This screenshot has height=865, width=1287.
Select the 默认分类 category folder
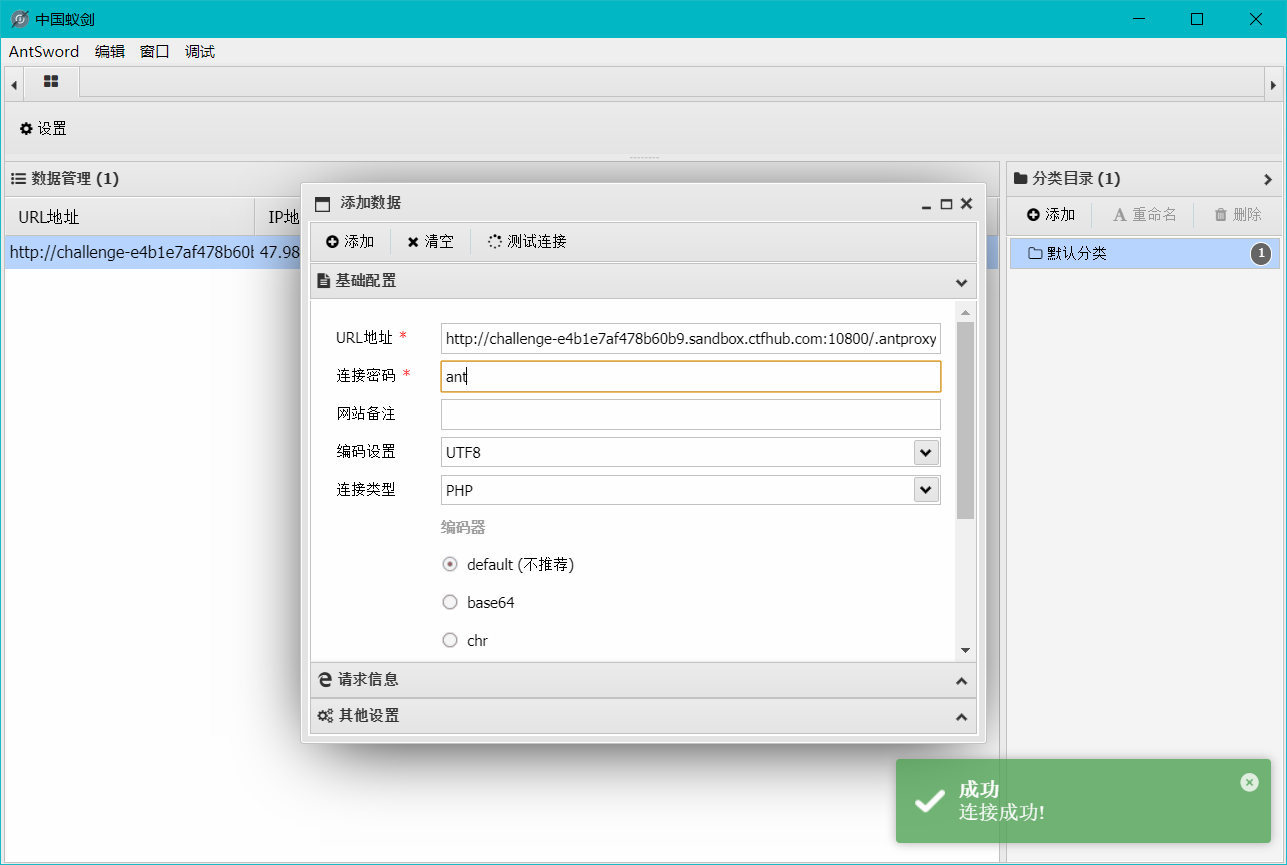point(1076,254)
